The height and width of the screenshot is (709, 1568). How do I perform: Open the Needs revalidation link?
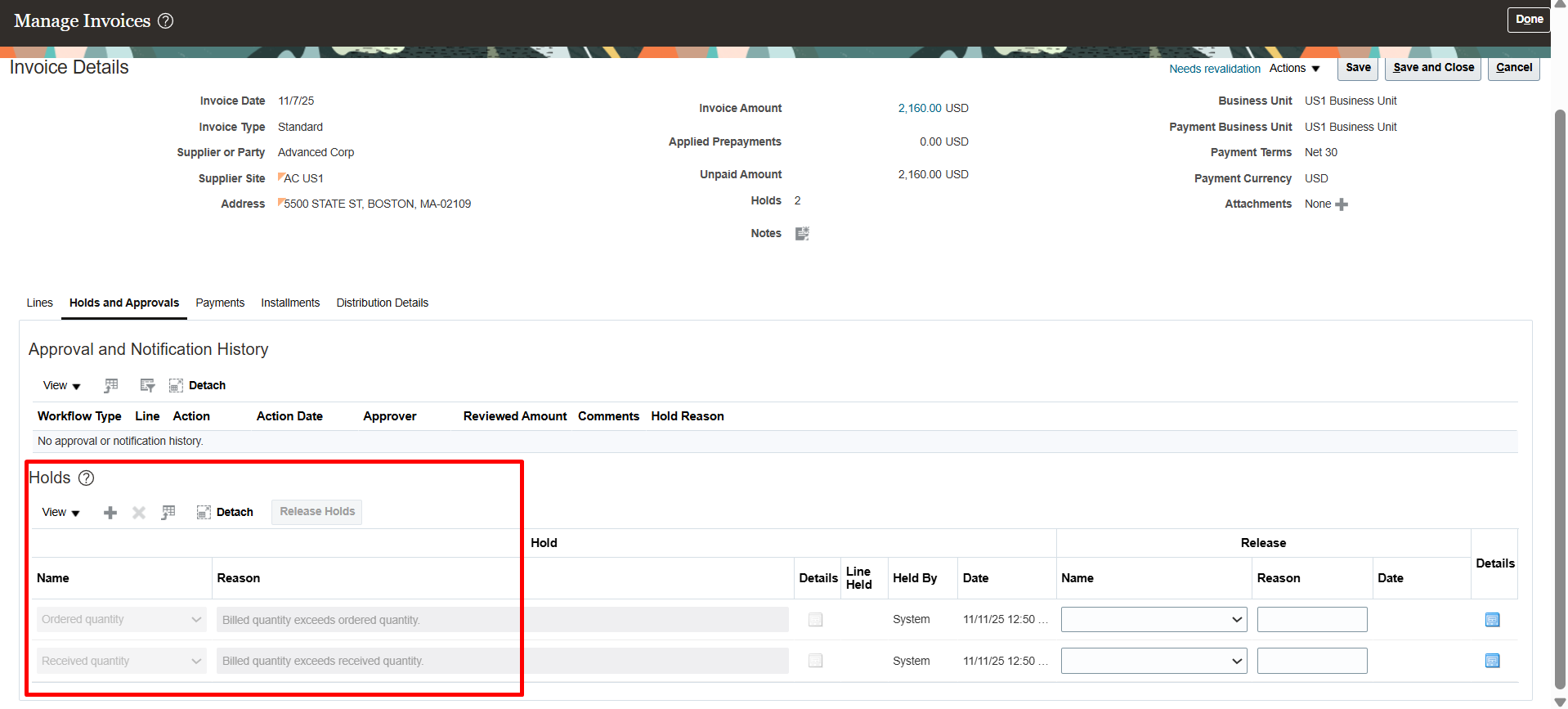pyautogui.click(x=1214, y=69)
